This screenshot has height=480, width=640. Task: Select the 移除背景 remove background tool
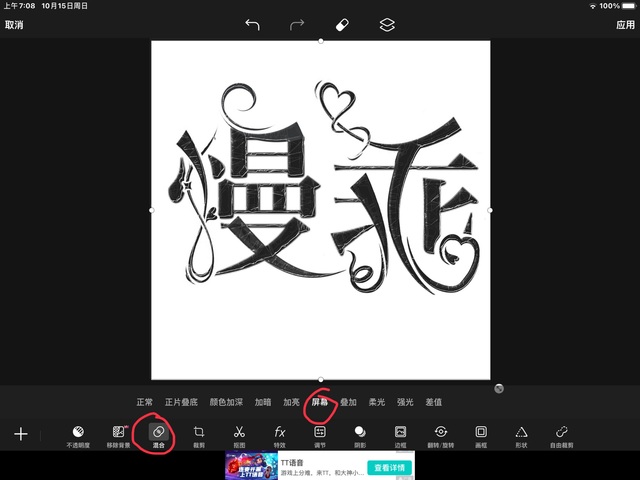(119, 434)
